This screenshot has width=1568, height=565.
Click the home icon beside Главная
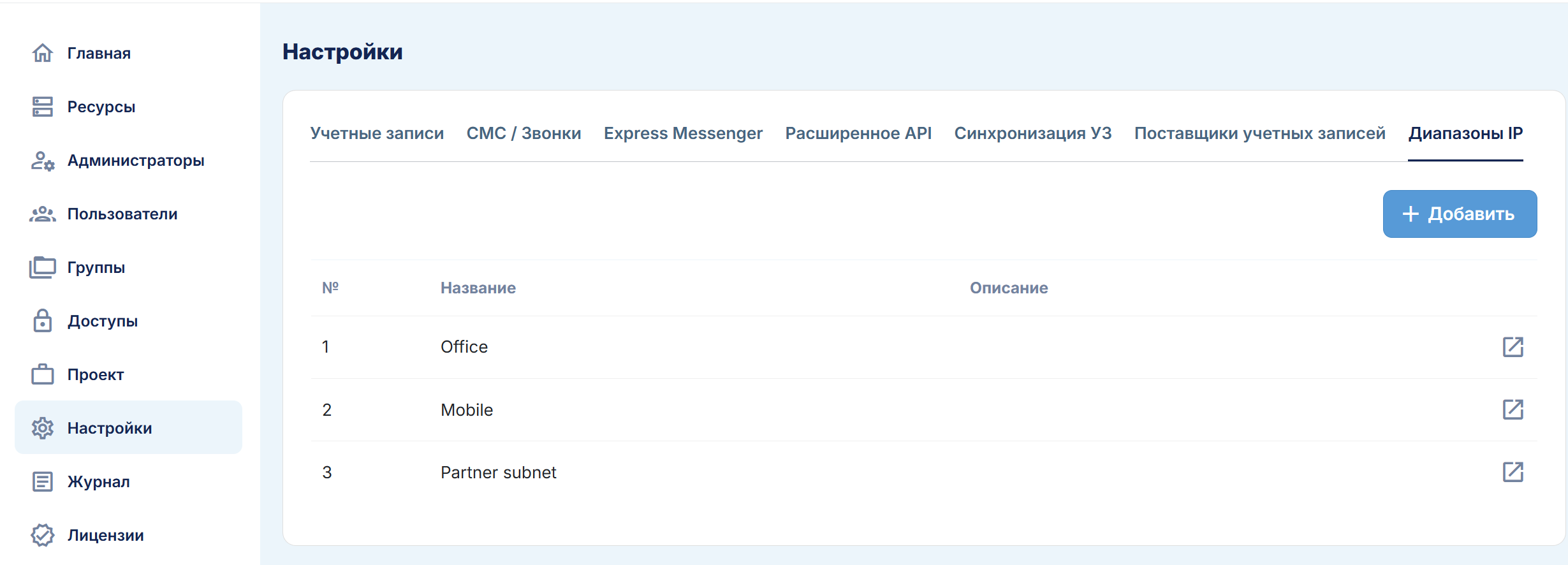click(43, 53)
